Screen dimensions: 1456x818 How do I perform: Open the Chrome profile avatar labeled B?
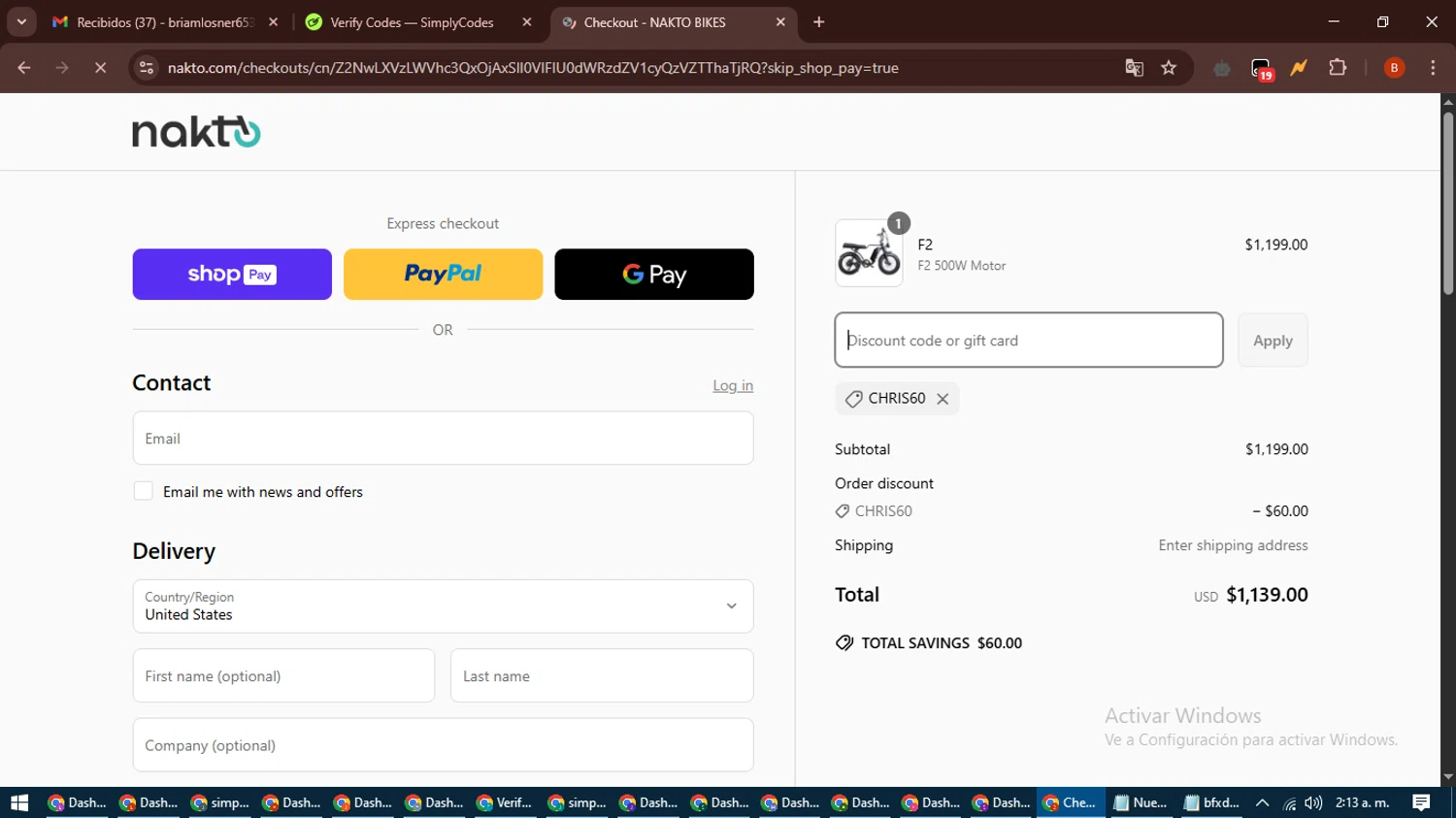(x=1394, y=68)
